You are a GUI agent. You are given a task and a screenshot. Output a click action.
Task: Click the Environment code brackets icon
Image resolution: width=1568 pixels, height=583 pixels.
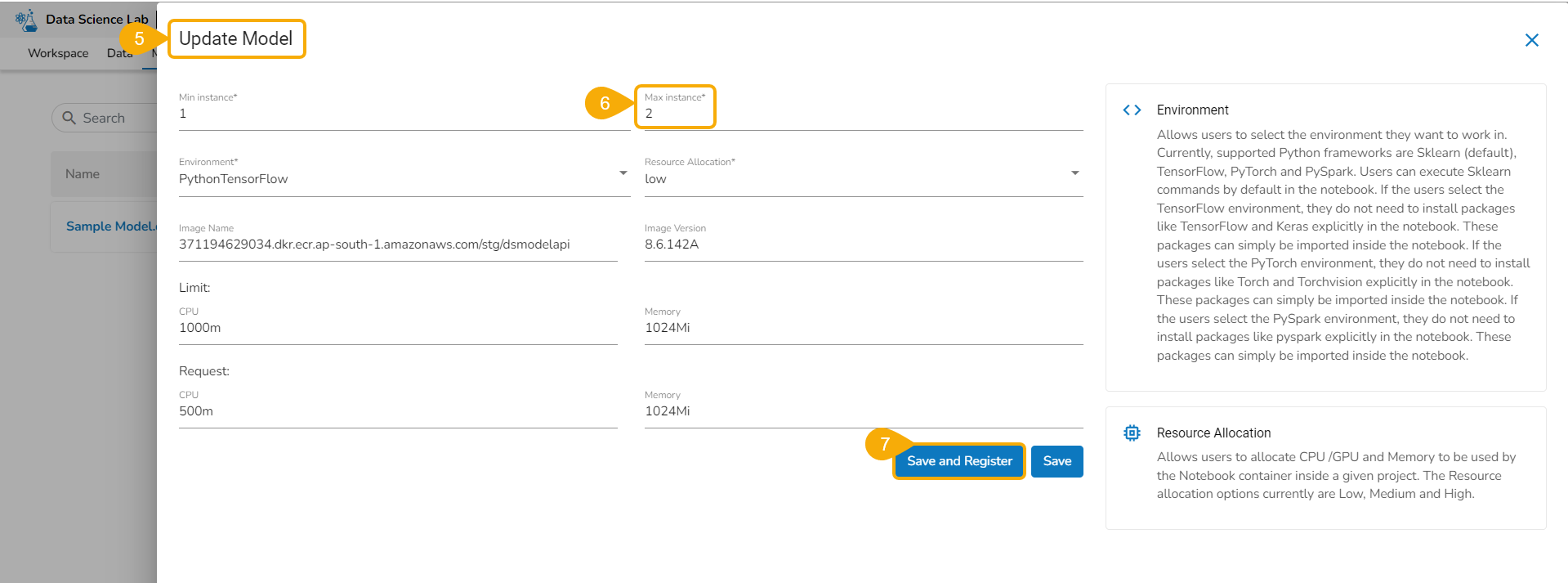pos(1132,110)
